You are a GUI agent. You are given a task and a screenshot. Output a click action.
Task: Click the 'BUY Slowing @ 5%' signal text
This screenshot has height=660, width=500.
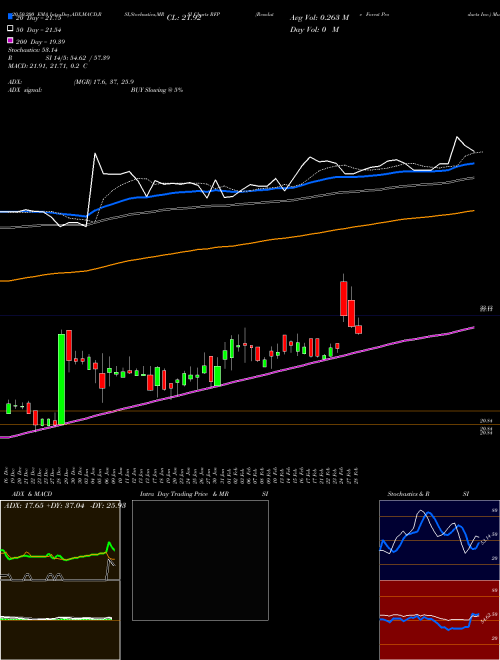click(x=157, y=90)
